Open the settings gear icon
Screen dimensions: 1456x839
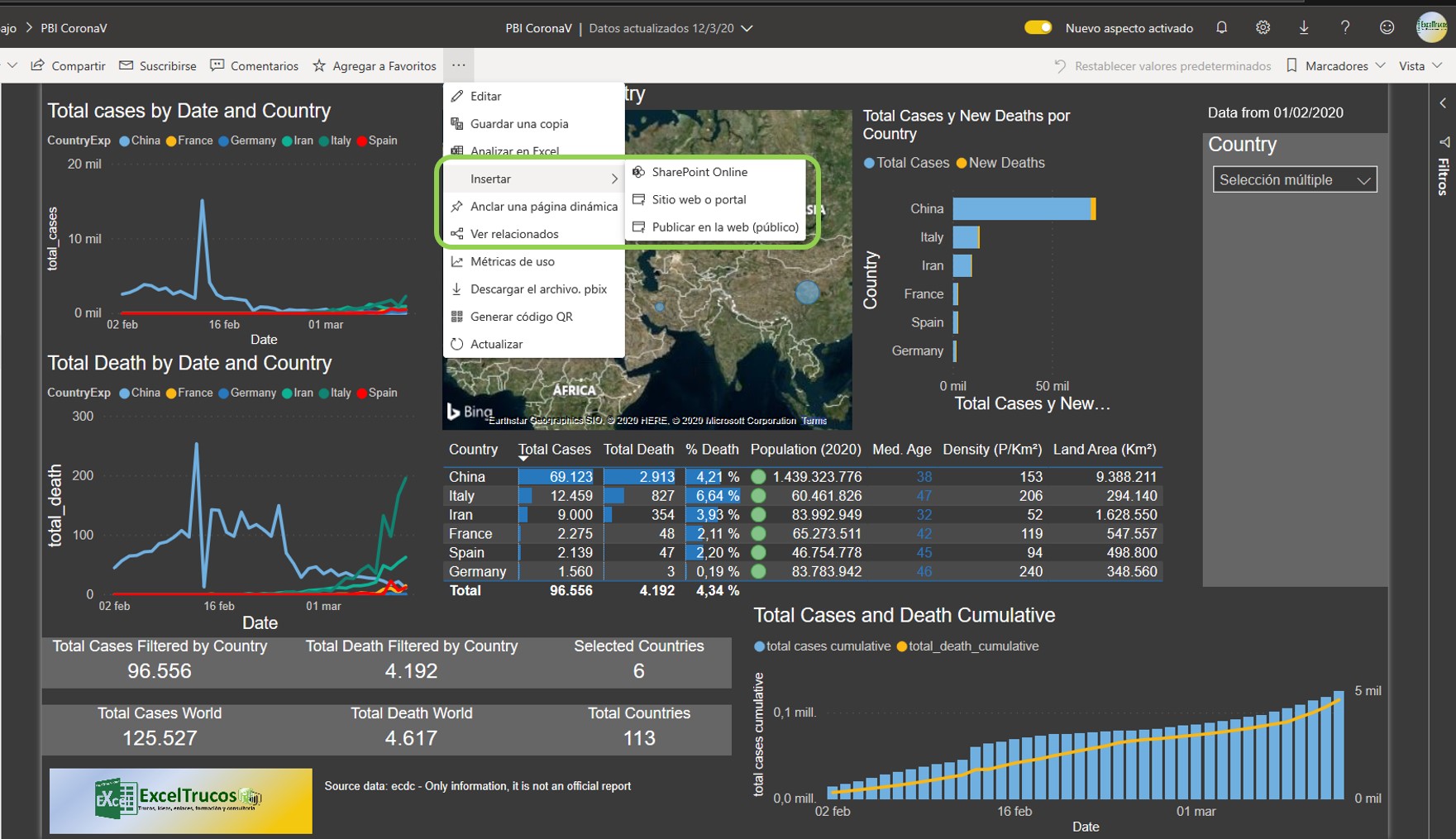(1263, 27)
